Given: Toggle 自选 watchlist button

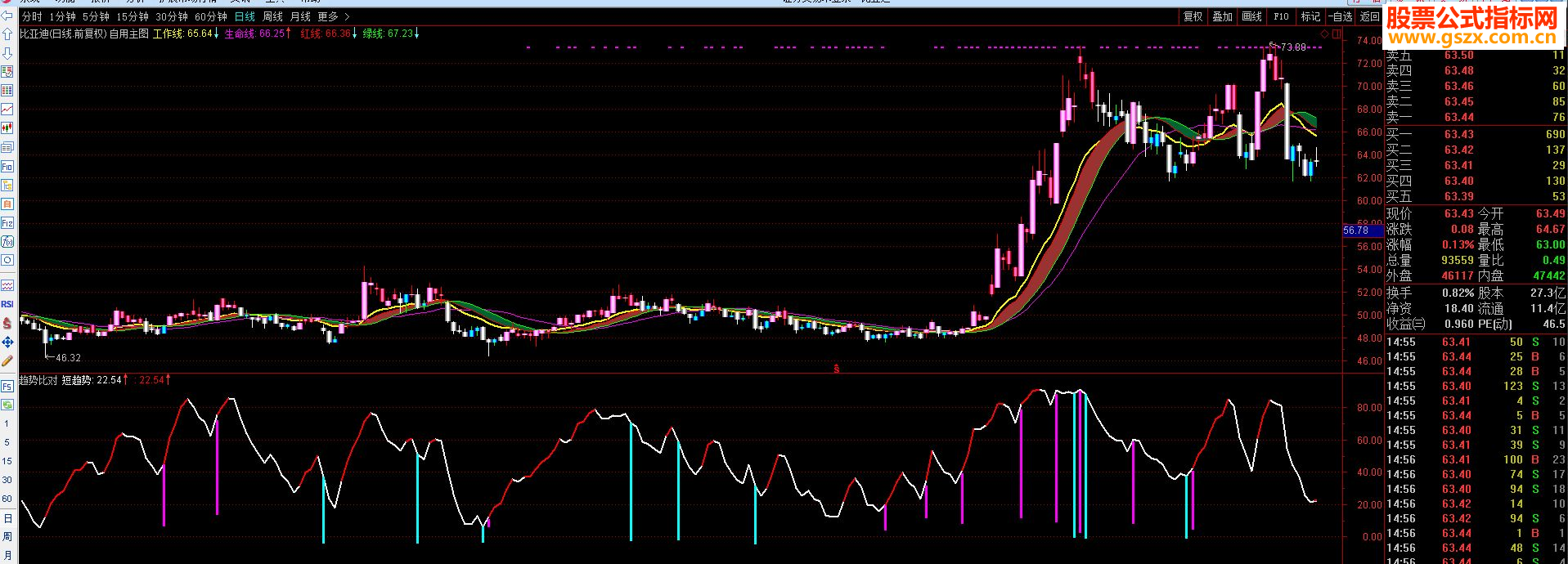Looking at the screenshot, I should (x=1341, y=16).
